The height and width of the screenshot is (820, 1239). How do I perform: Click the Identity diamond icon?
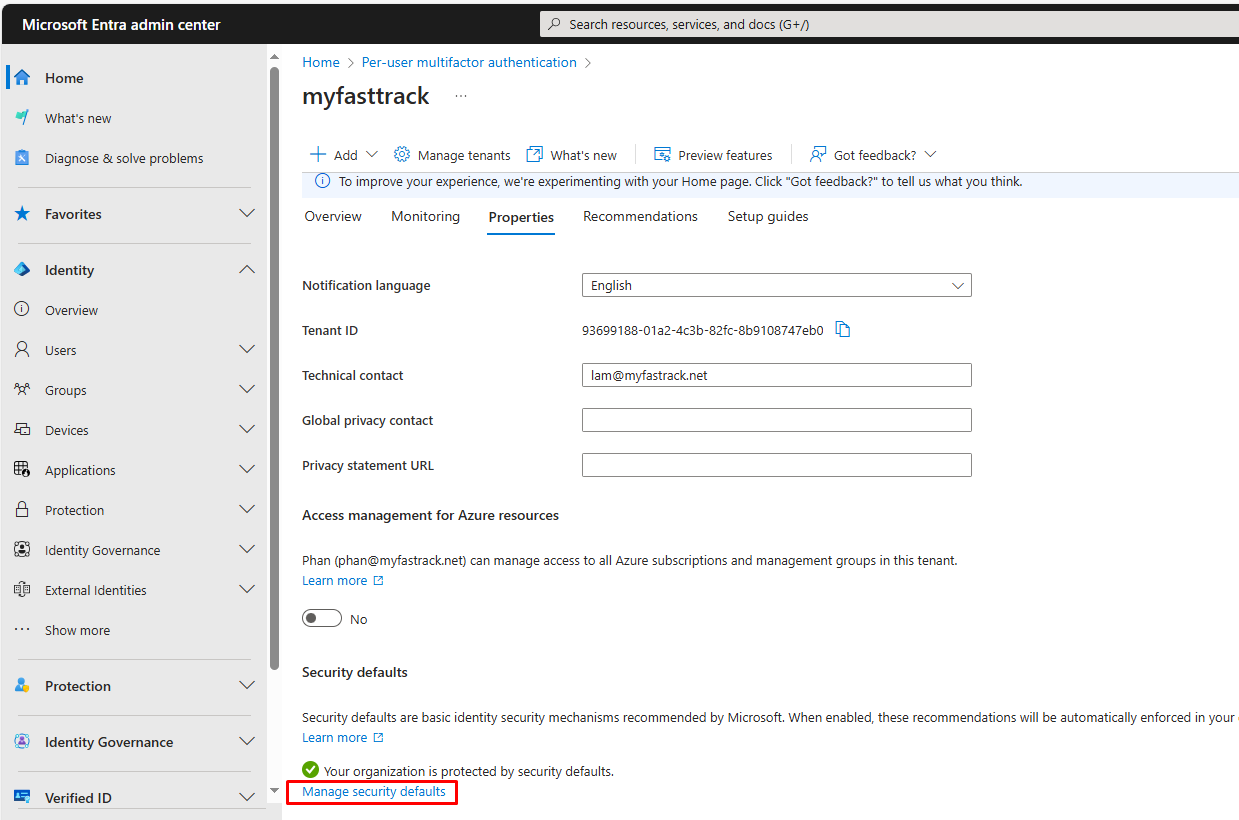coord(22,270)
